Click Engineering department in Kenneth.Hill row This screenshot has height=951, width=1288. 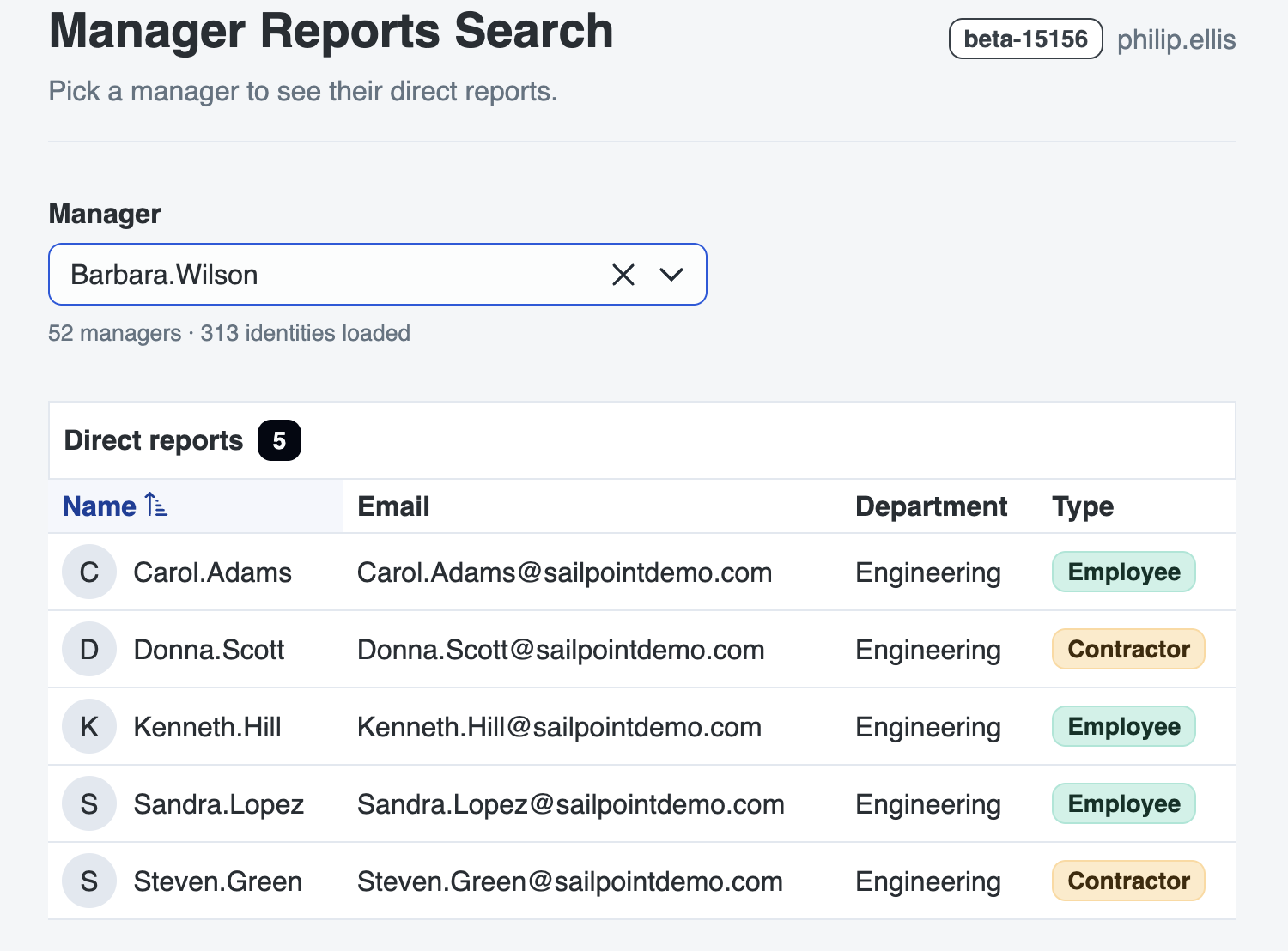(928, 727)
